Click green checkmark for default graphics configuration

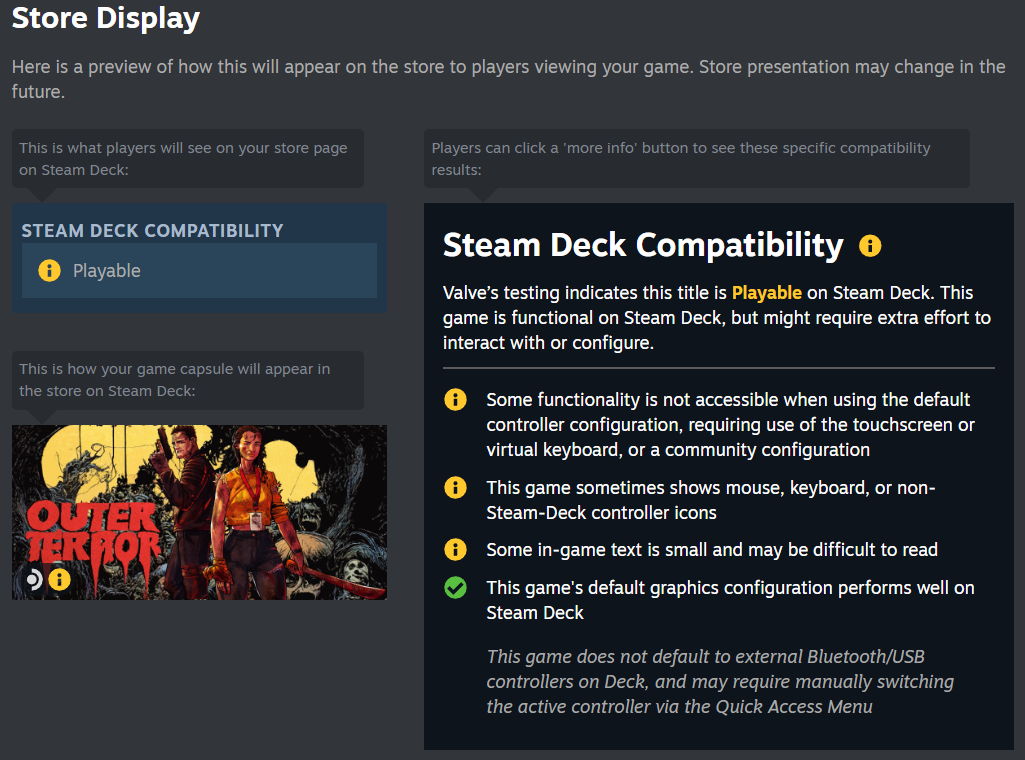click(455, 587)
